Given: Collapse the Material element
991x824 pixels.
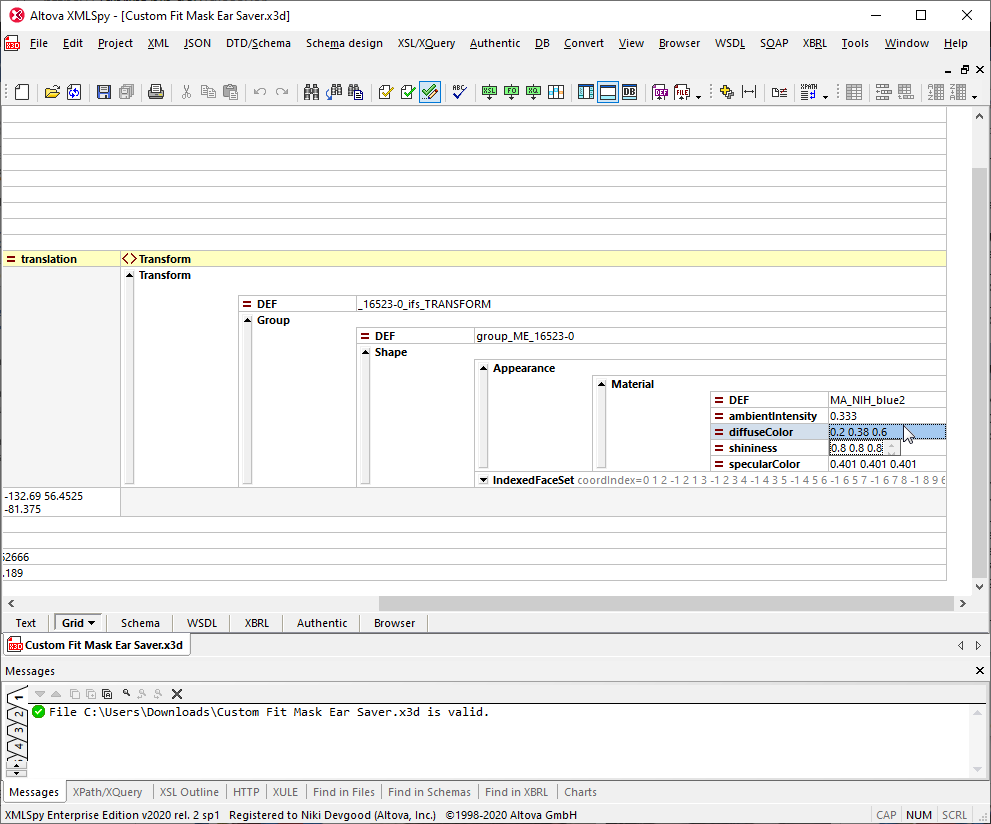Looking at the screenshot, I should tap(600, 384).
